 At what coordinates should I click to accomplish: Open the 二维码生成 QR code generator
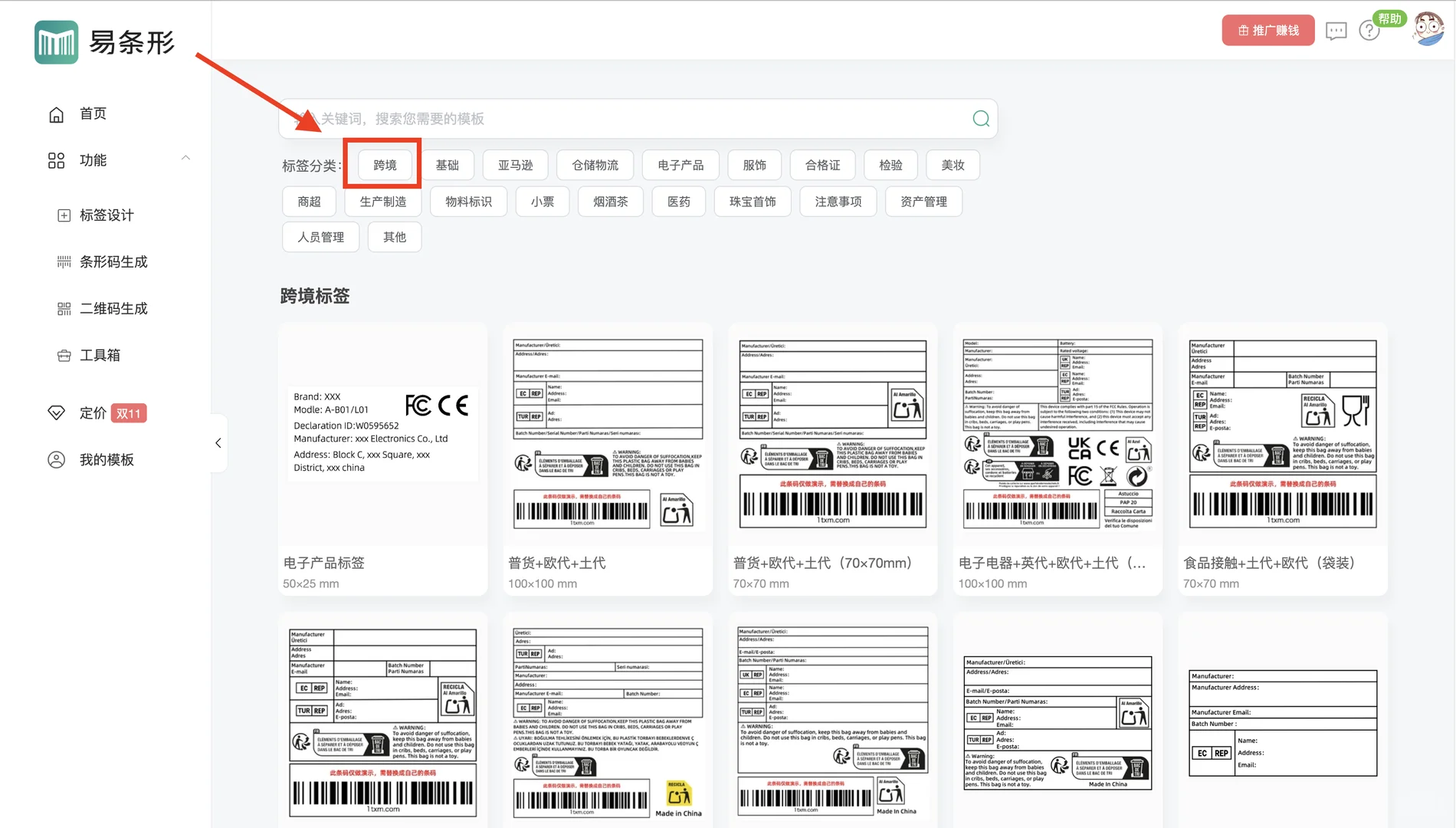[111, 308]
